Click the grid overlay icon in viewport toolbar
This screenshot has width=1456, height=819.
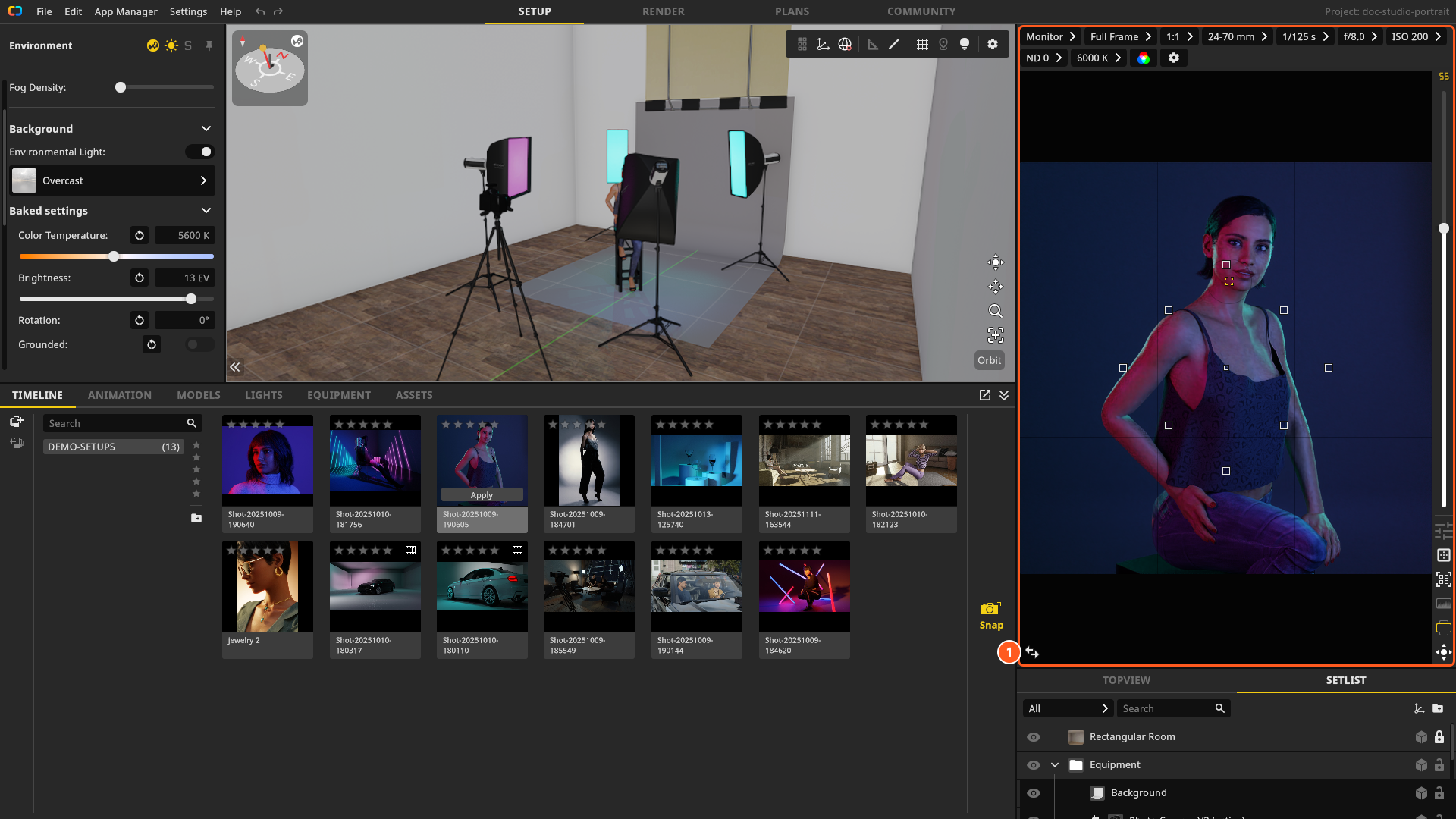point(922,45)
